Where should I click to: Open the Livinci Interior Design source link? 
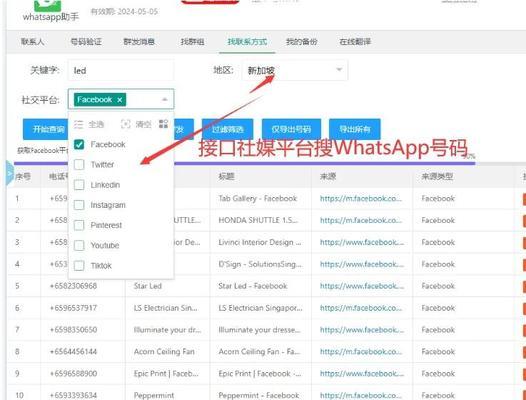(362, 242)
